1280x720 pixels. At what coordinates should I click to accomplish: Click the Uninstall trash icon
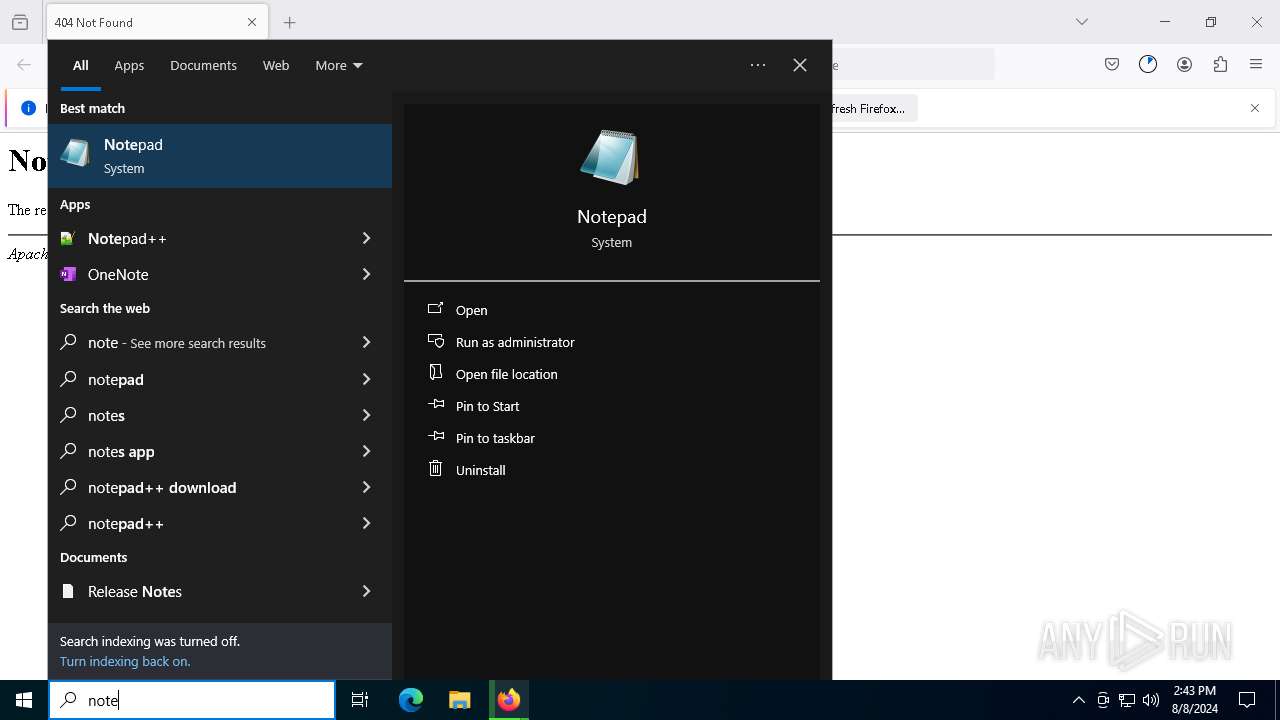click(436, 468)
